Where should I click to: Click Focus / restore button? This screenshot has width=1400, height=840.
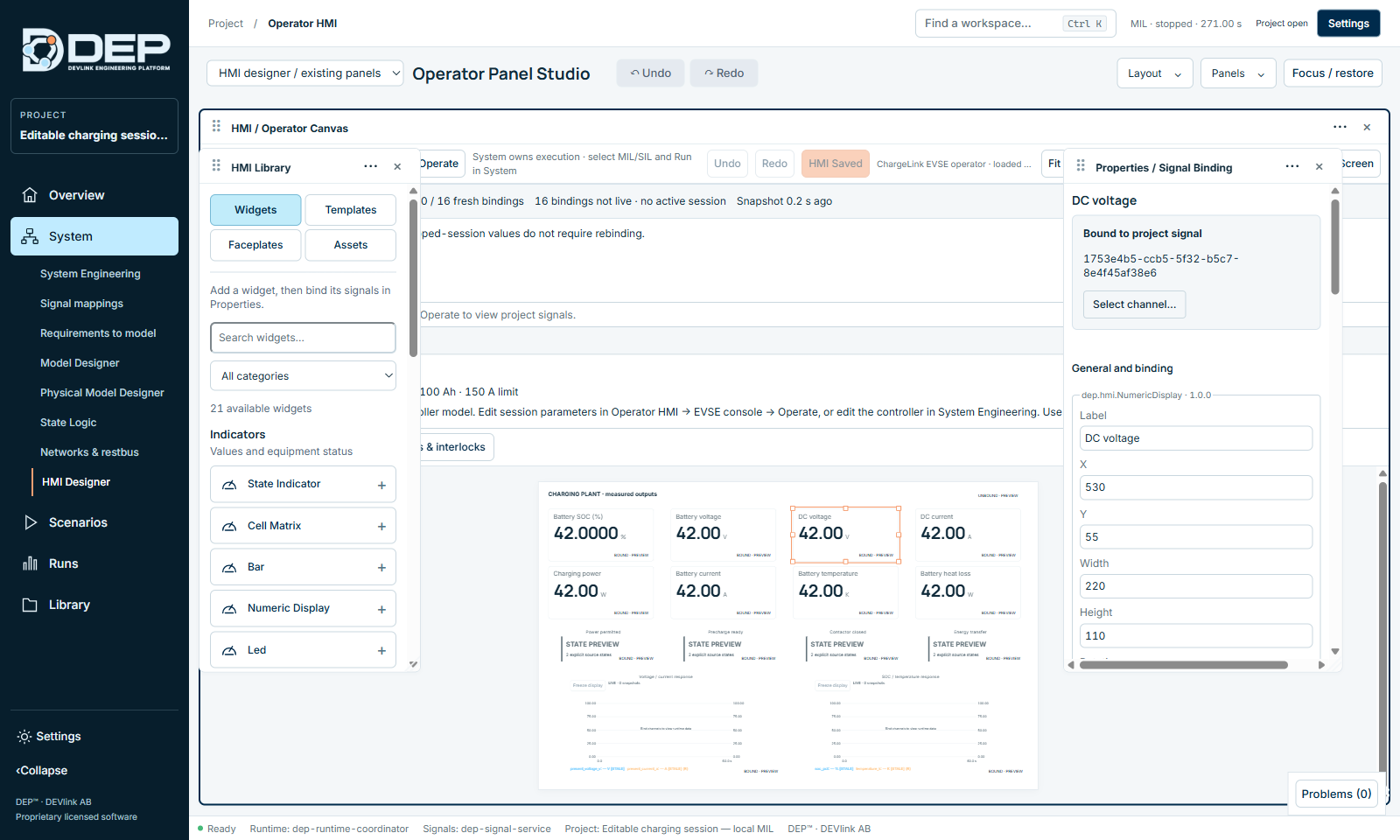point(1333,73)
